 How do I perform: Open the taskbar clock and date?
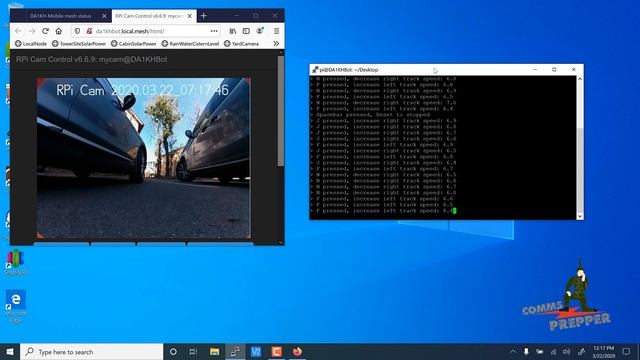604,352
